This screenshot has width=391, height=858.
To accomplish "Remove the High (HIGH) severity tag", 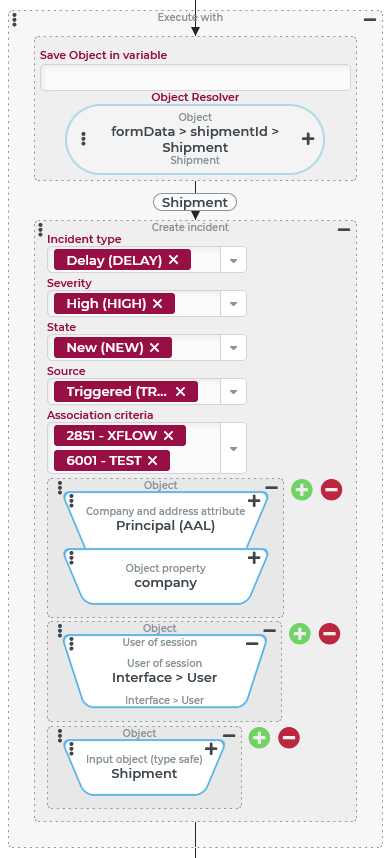I will [x=157, y=304].
